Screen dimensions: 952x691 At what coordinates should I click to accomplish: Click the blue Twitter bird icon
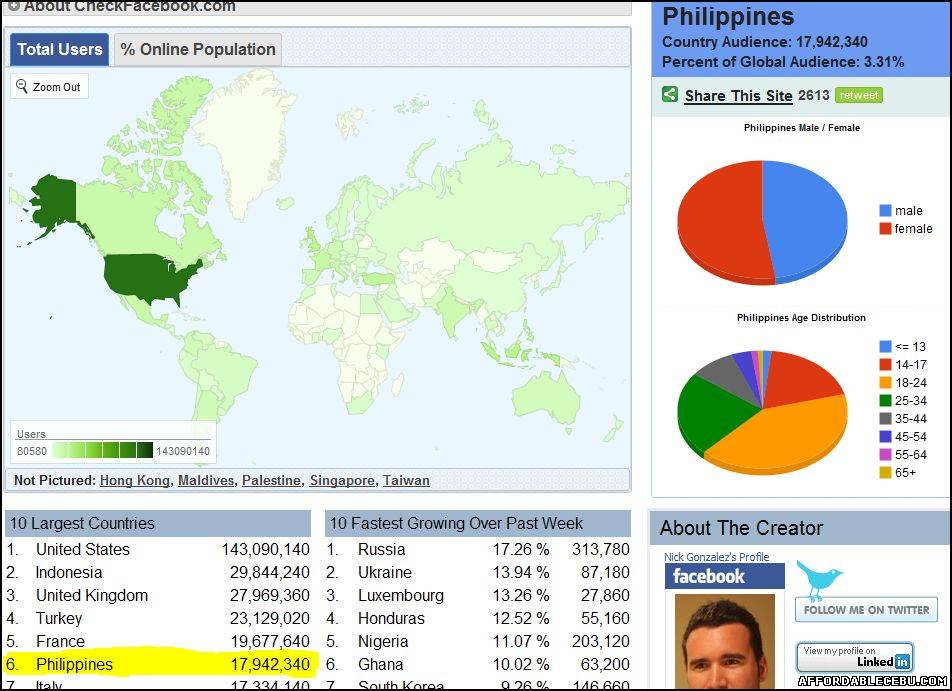click(820, 580)
